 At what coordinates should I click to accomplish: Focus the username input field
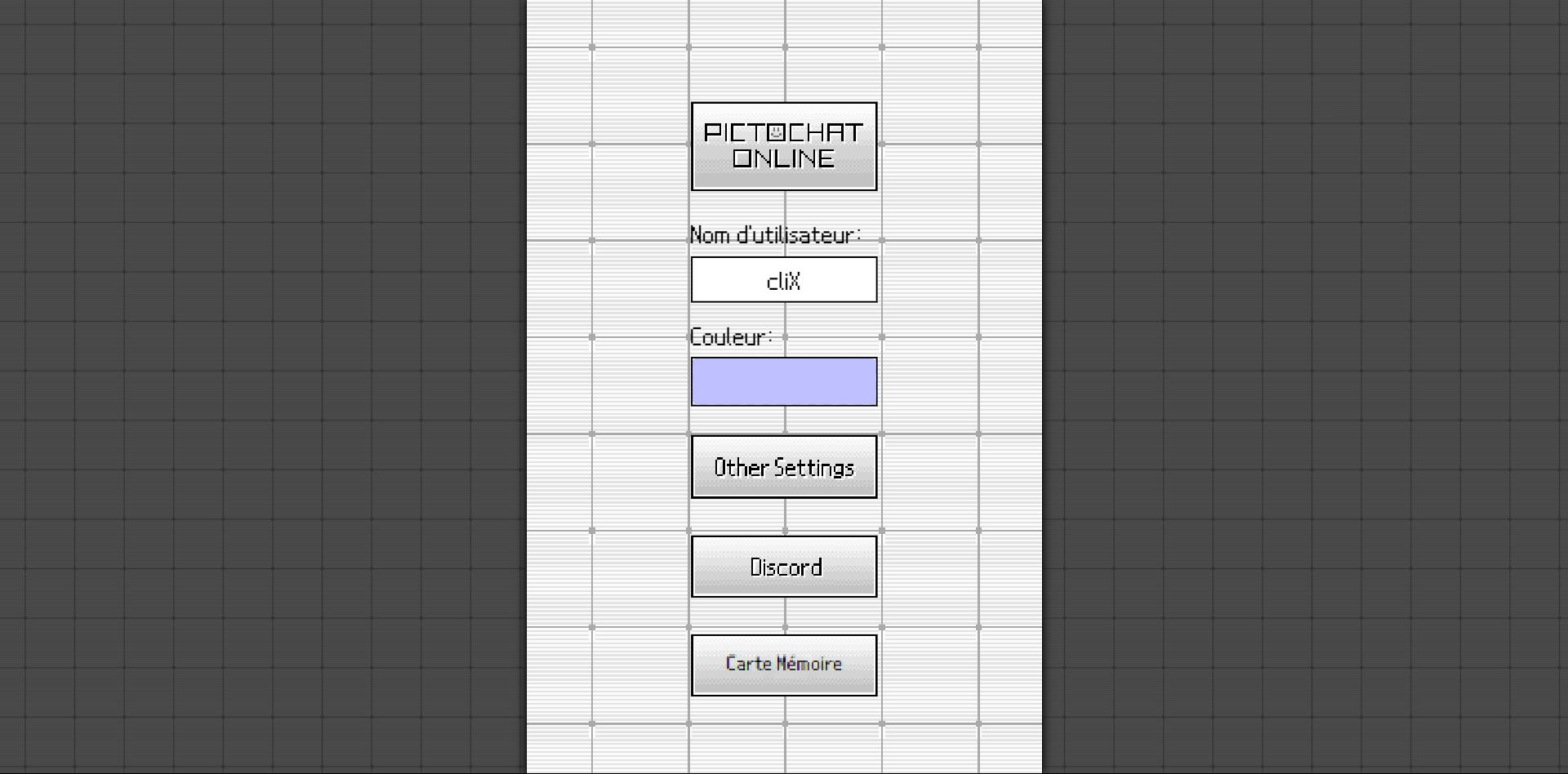tap(784, 280)
